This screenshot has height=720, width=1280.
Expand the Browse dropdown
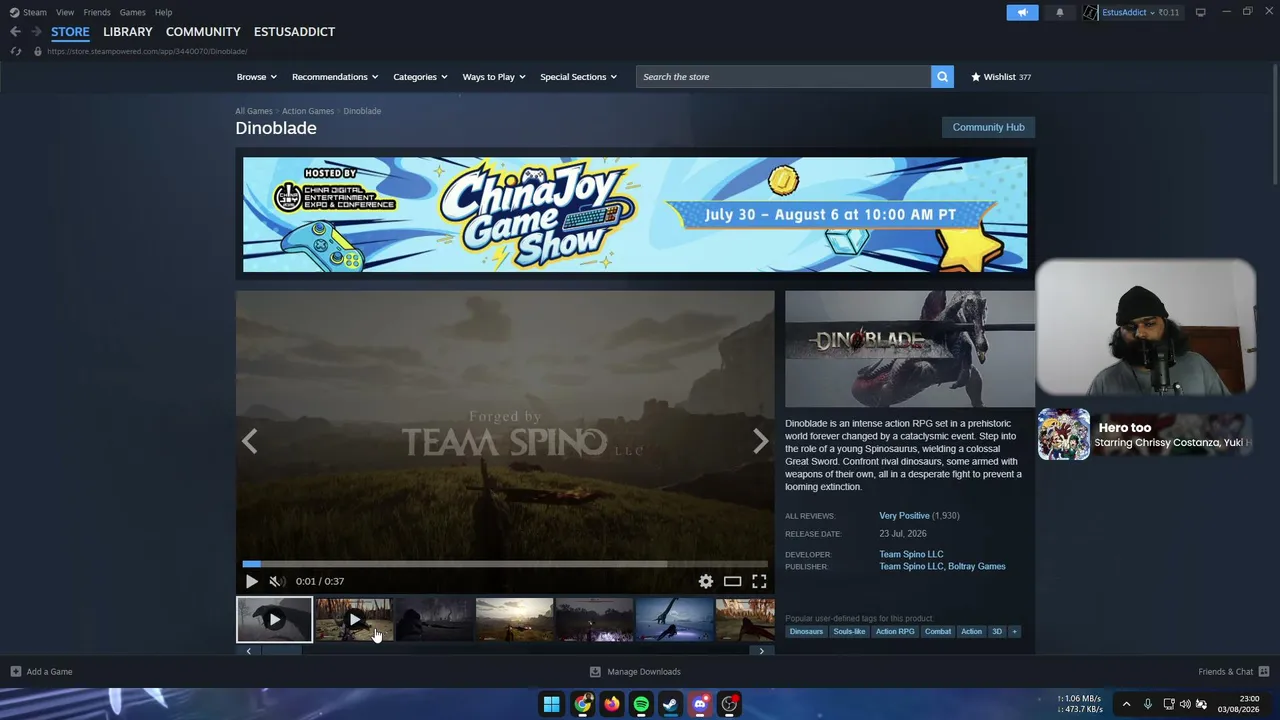tap(257, 77)
